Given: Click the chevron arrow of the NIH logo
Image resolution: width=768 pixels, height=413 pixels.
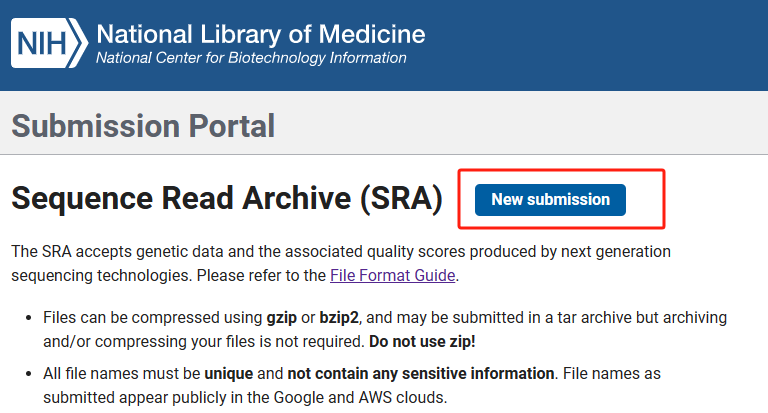Looking at the screenshot, I should (x=79, y=43).
